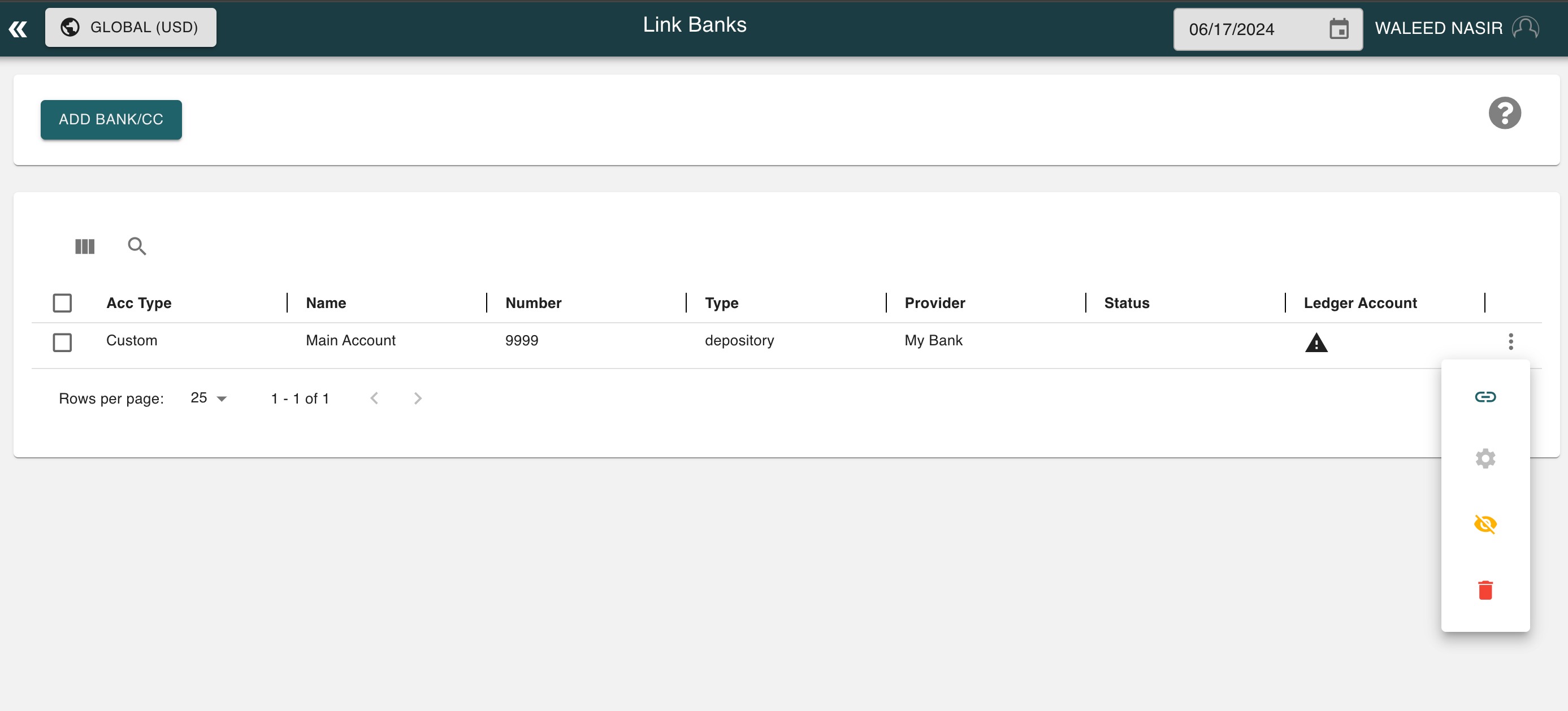Sort by the Status column header
Viewport: 1568px width, 711px height.
[1127, 302]
